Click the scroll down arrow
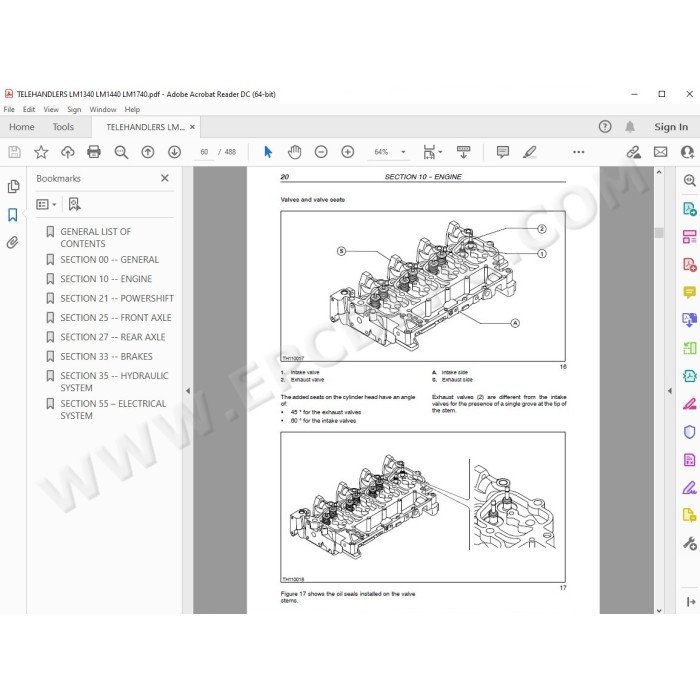700x700 pixels. point(659,610)
